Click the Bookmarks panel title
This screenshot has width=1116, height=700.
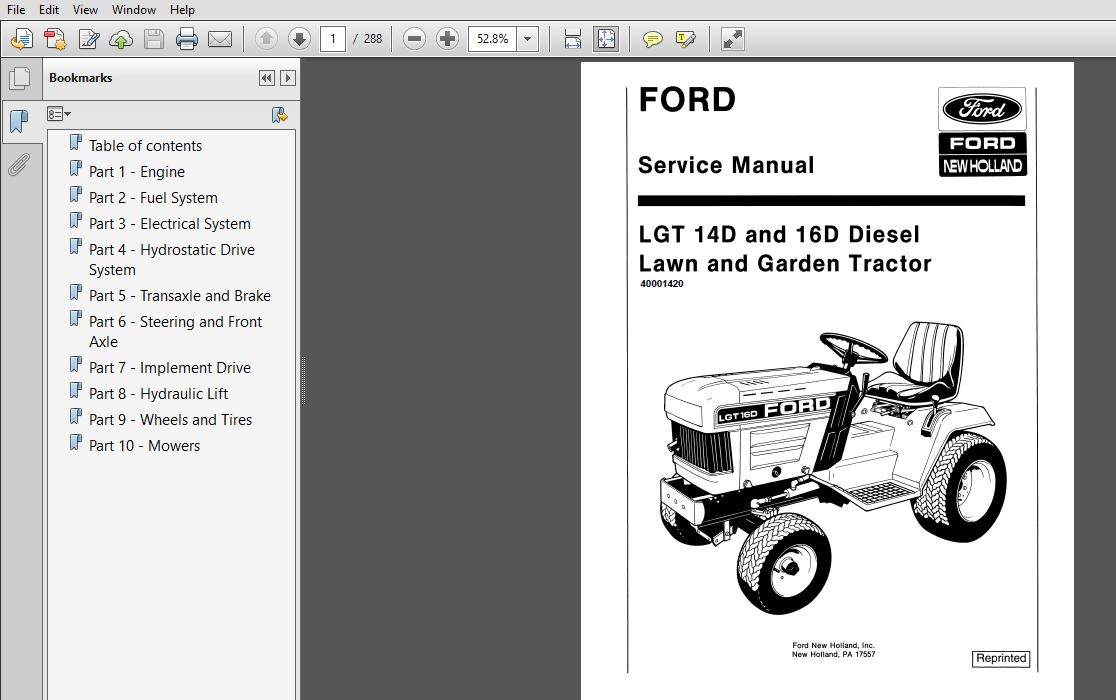tap(80, 78)
